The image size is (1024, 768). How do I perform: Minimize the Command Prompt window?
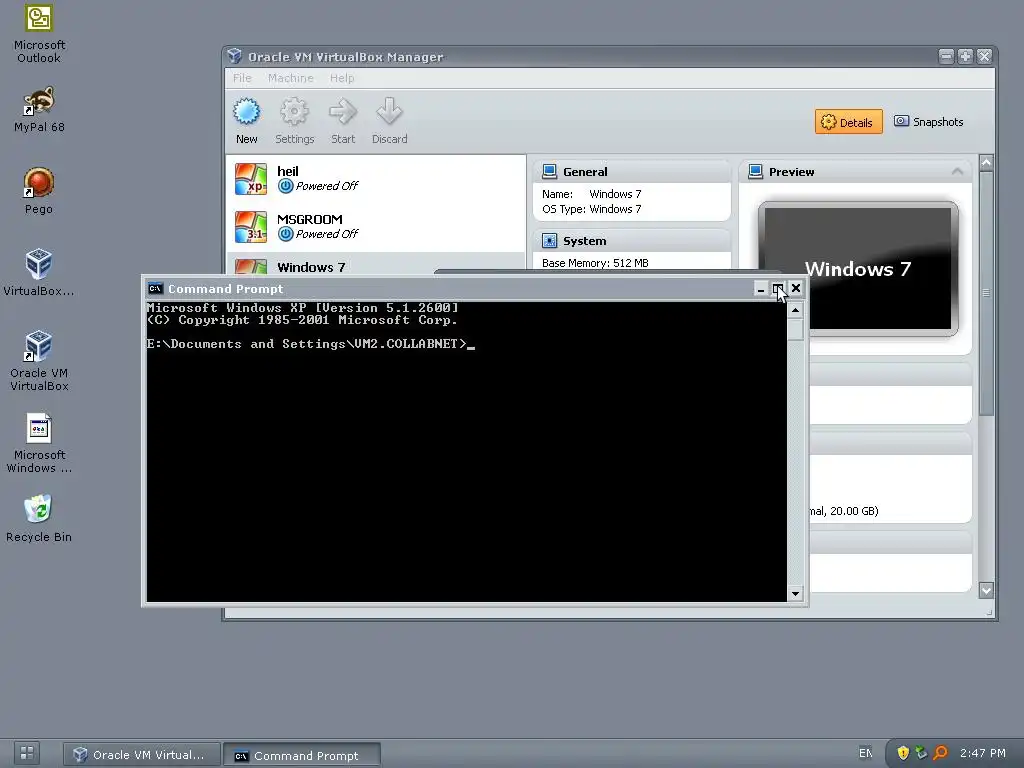pos(760,289)
